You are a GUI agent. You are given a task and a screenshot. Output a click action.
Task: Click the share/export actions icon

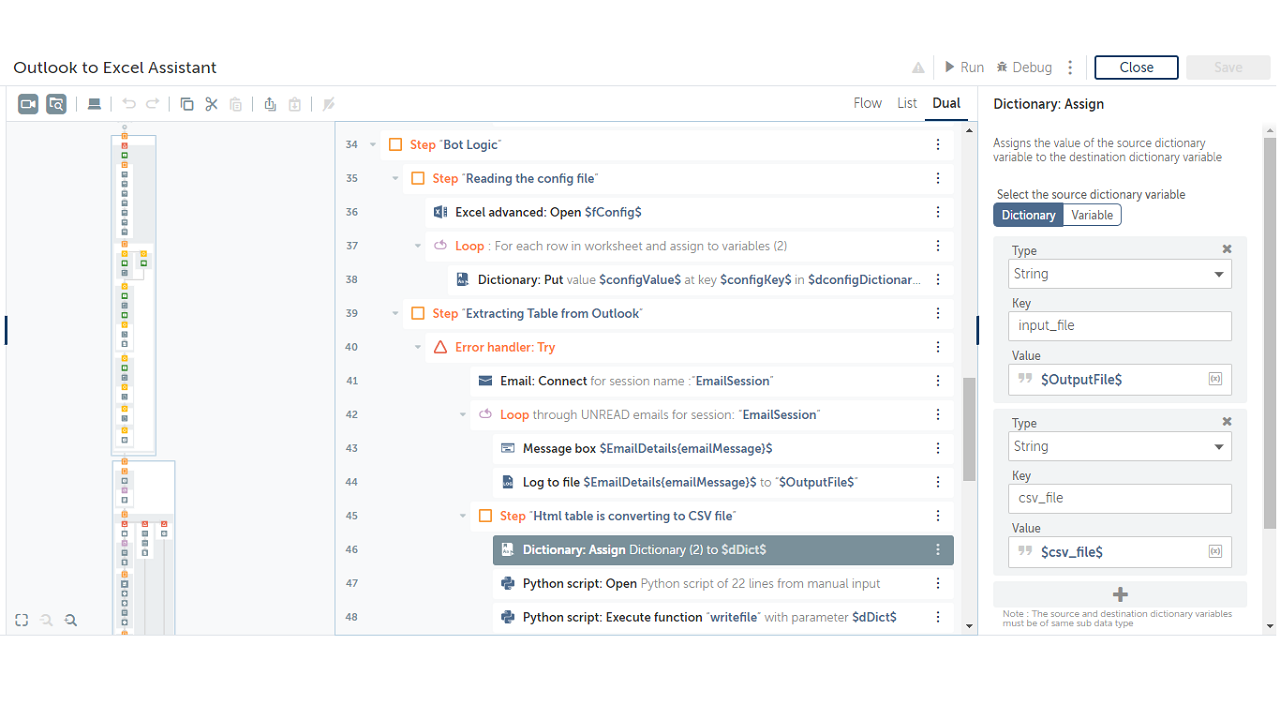coord(270,104)
